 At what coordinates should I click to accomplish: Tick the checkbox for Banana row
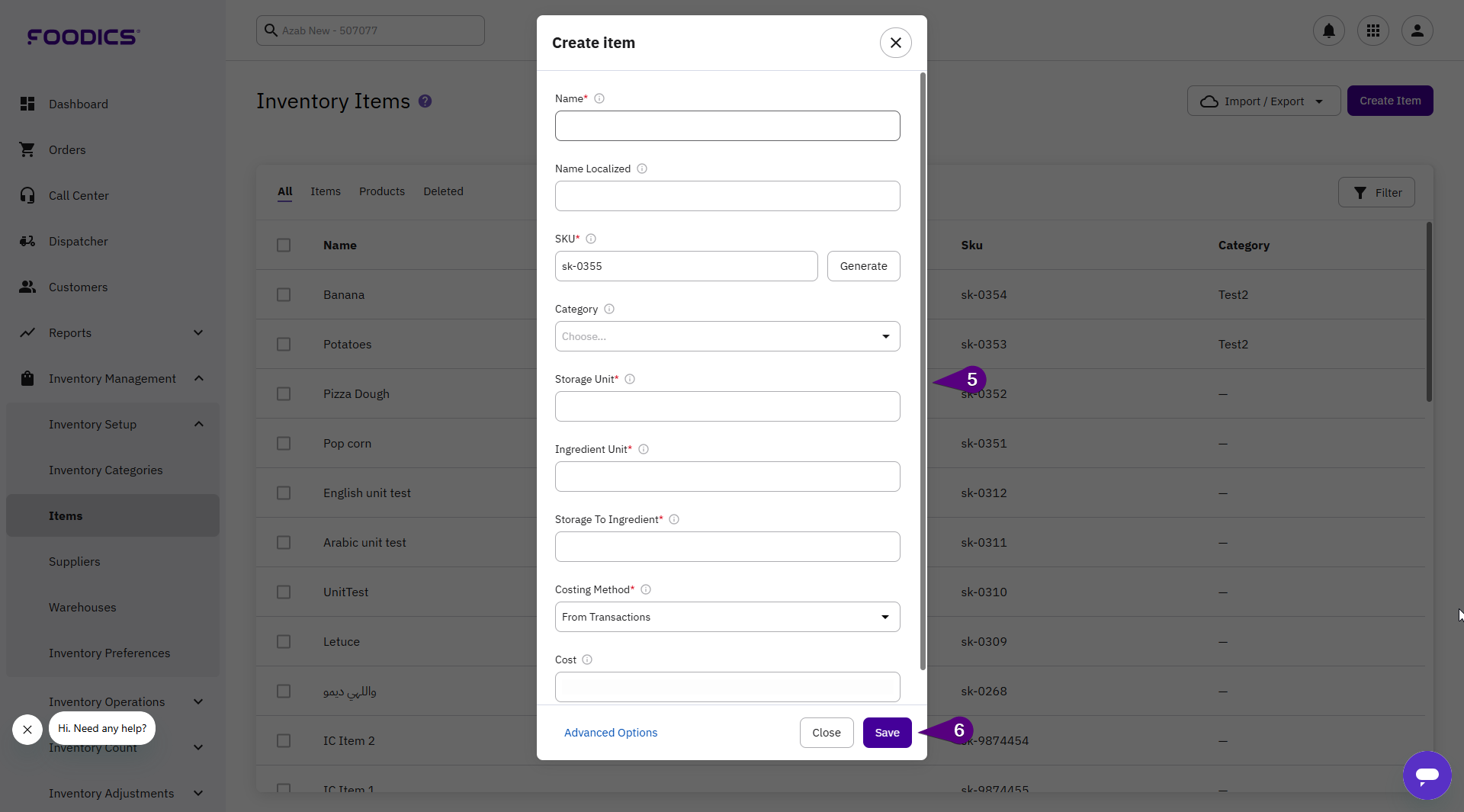(x=284, y=295)
